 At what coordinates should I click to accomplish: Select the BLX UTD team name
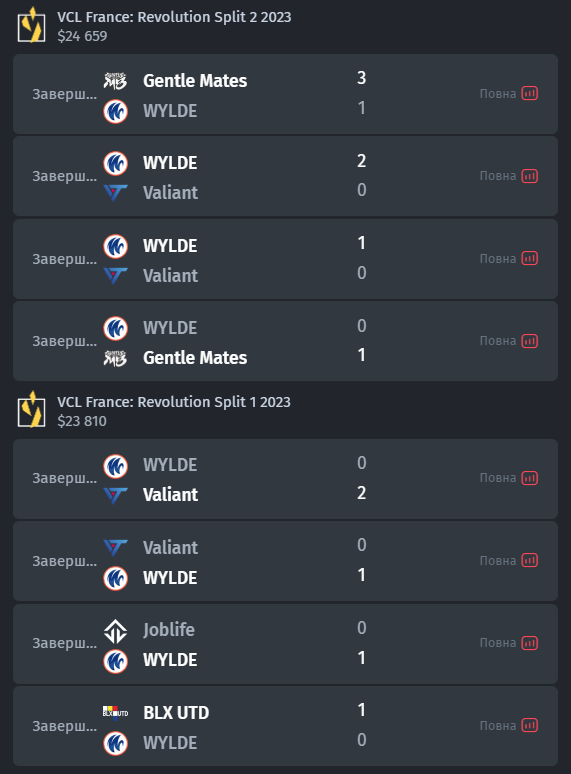[x=176, y=713]
